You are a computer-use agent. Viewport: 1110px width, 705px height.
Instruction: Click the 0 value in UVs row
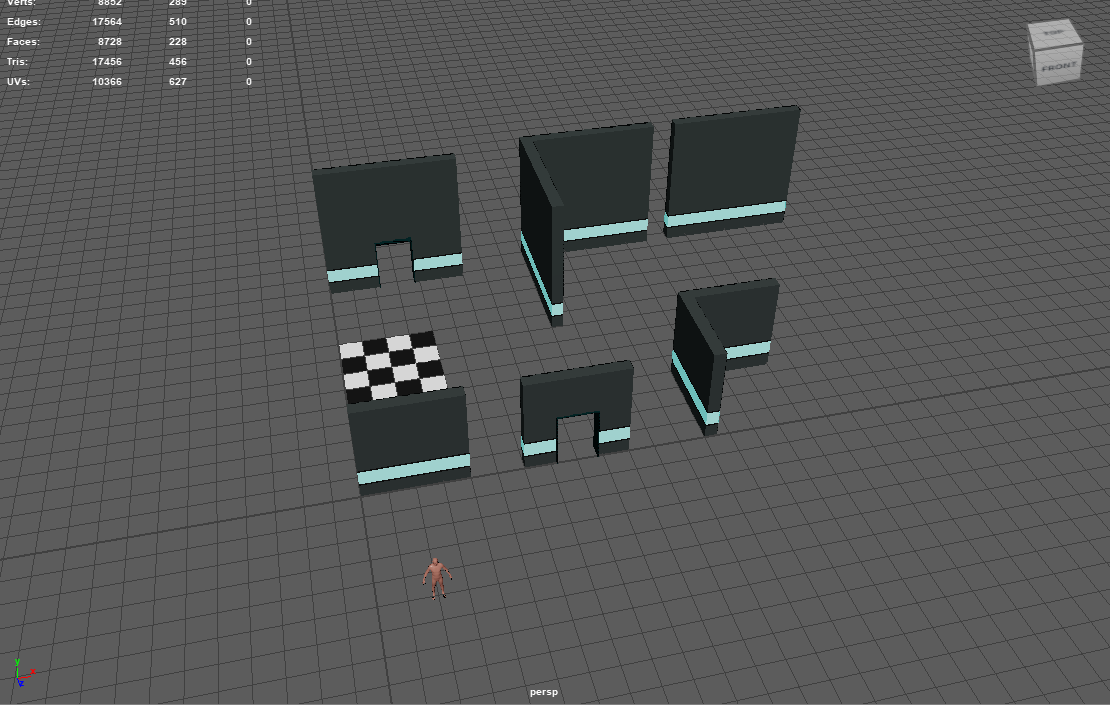point(248,81)
